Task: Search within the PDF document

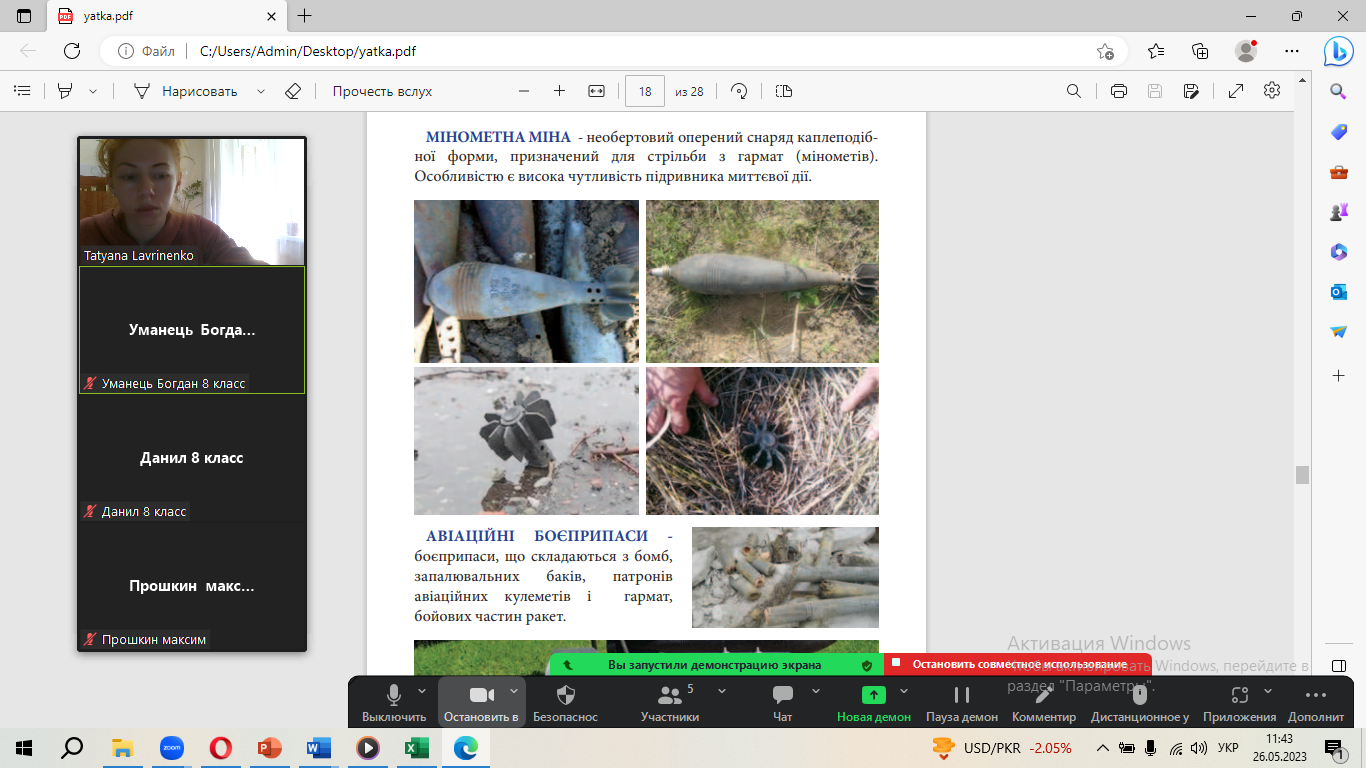Action: coord(1074,91)
